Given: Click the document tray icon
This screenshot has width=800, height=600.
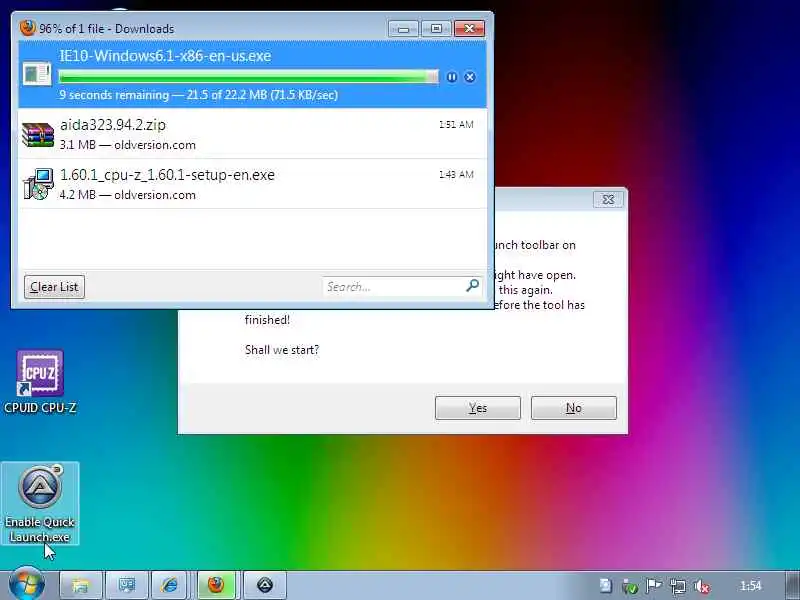Looking at the screenshot, I should [606, 586].
